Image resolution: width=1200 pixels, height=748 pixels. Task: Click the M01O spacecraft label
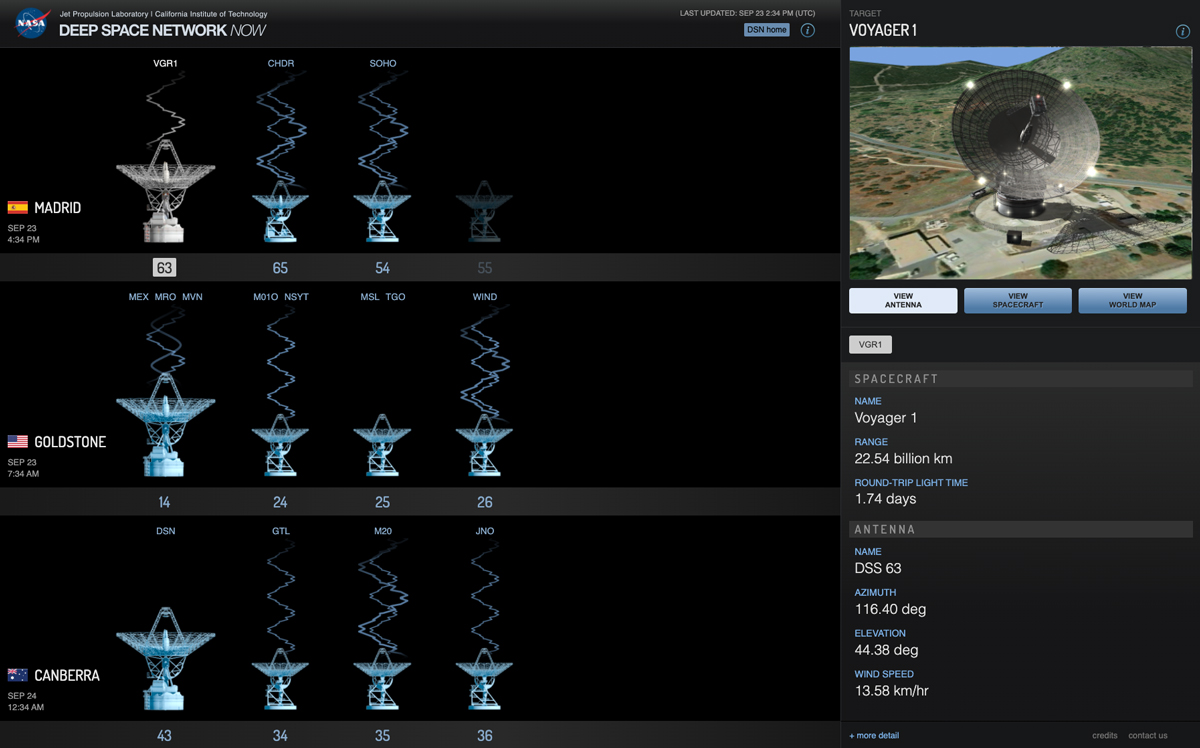pyautogui.click(x=266, y=297)
